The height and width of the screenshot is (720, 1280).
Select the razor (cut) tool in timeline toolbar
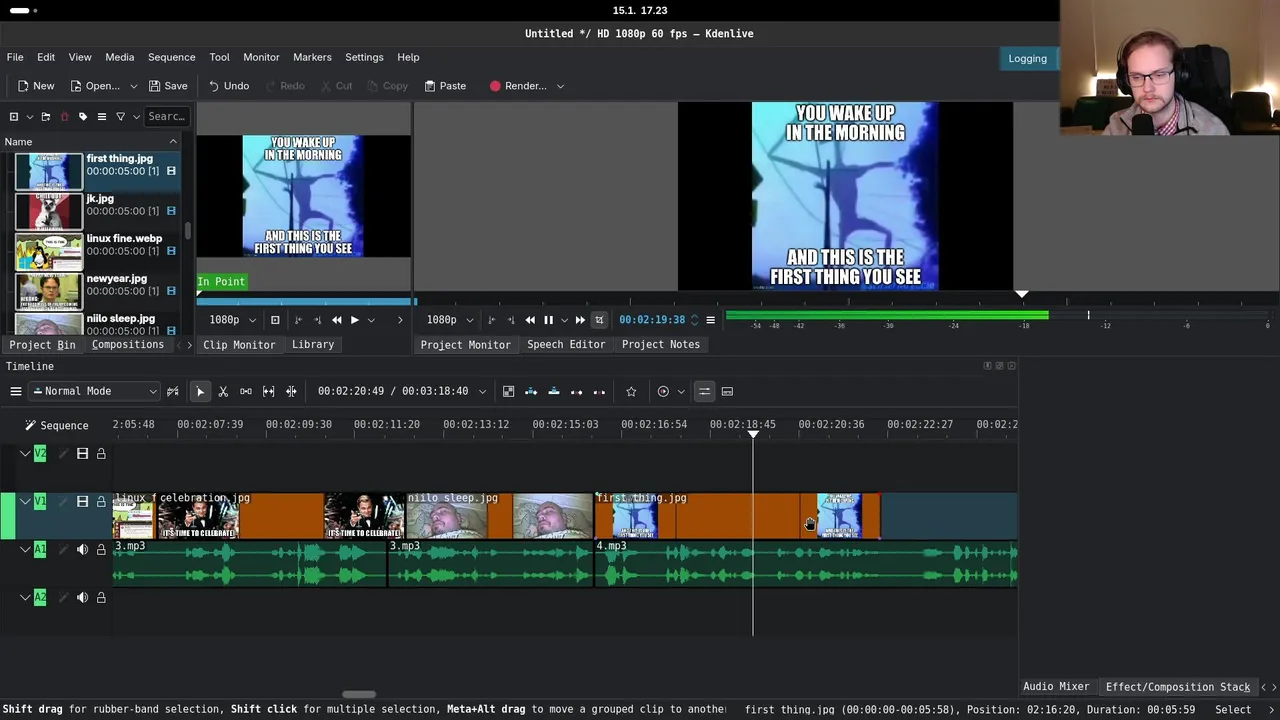point(223,391)
